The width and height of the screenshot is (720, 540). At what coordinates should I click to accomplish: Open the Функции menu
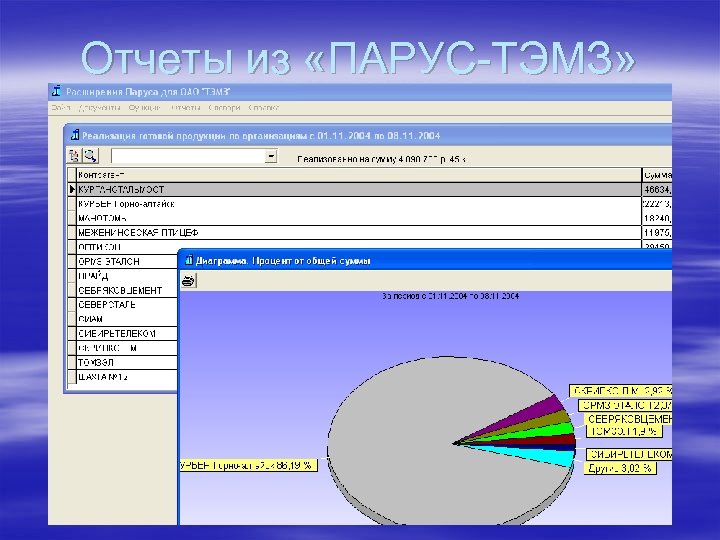145,107
